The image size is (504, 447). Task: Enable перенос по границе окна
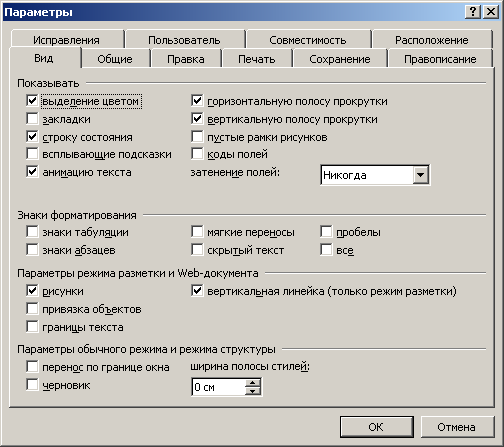pyautogui.click(x=32, y=367)
